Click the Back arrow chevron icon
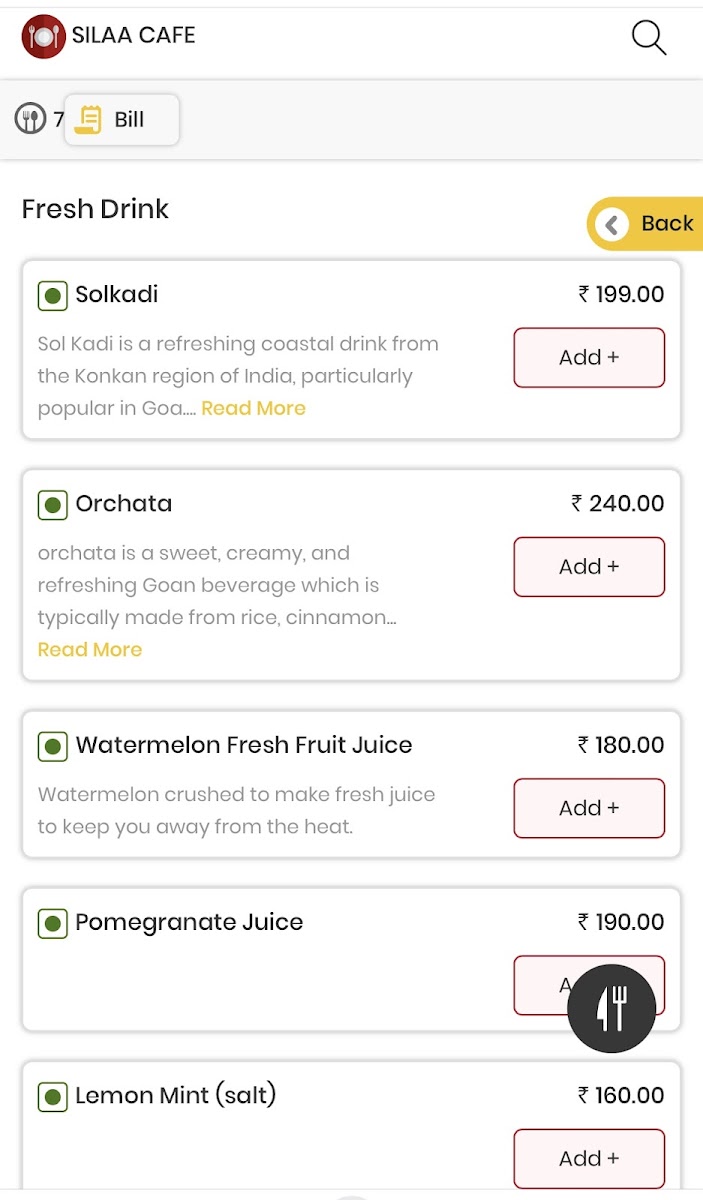This screenshot has height=1200, width=703. click(612, 224)
